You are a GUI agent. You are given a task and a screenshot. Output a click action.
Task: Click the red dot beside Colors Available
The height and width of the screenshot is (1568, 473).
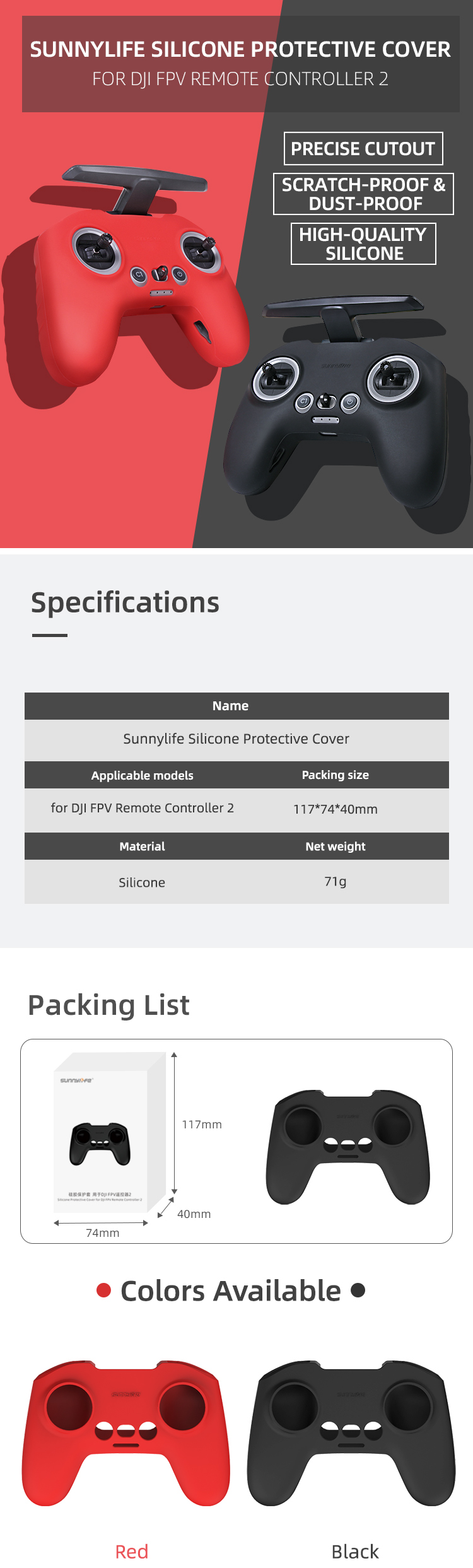pos(104,1290)
